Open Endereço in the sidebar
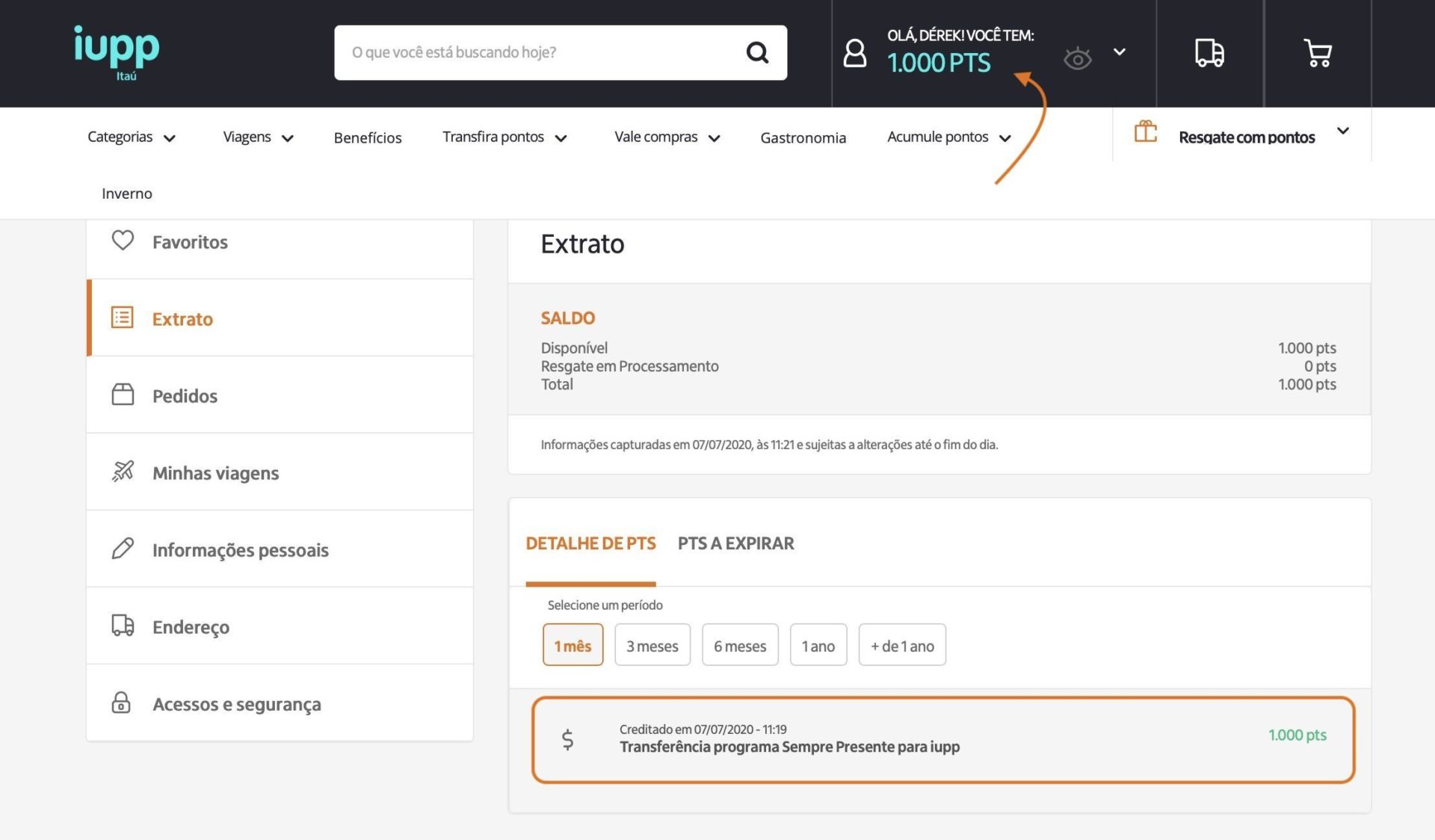Screen dimensions: 1435x840 [280, 626]
